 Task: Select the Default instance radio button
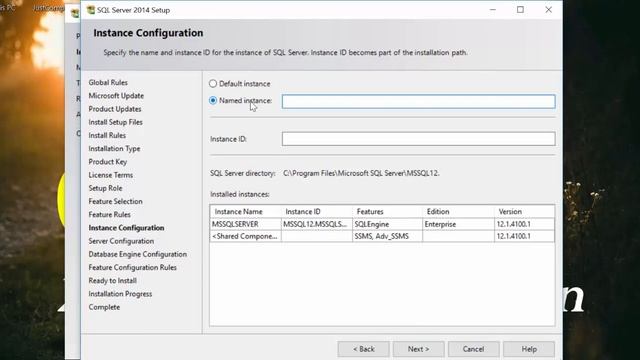[x=213, y=84]
